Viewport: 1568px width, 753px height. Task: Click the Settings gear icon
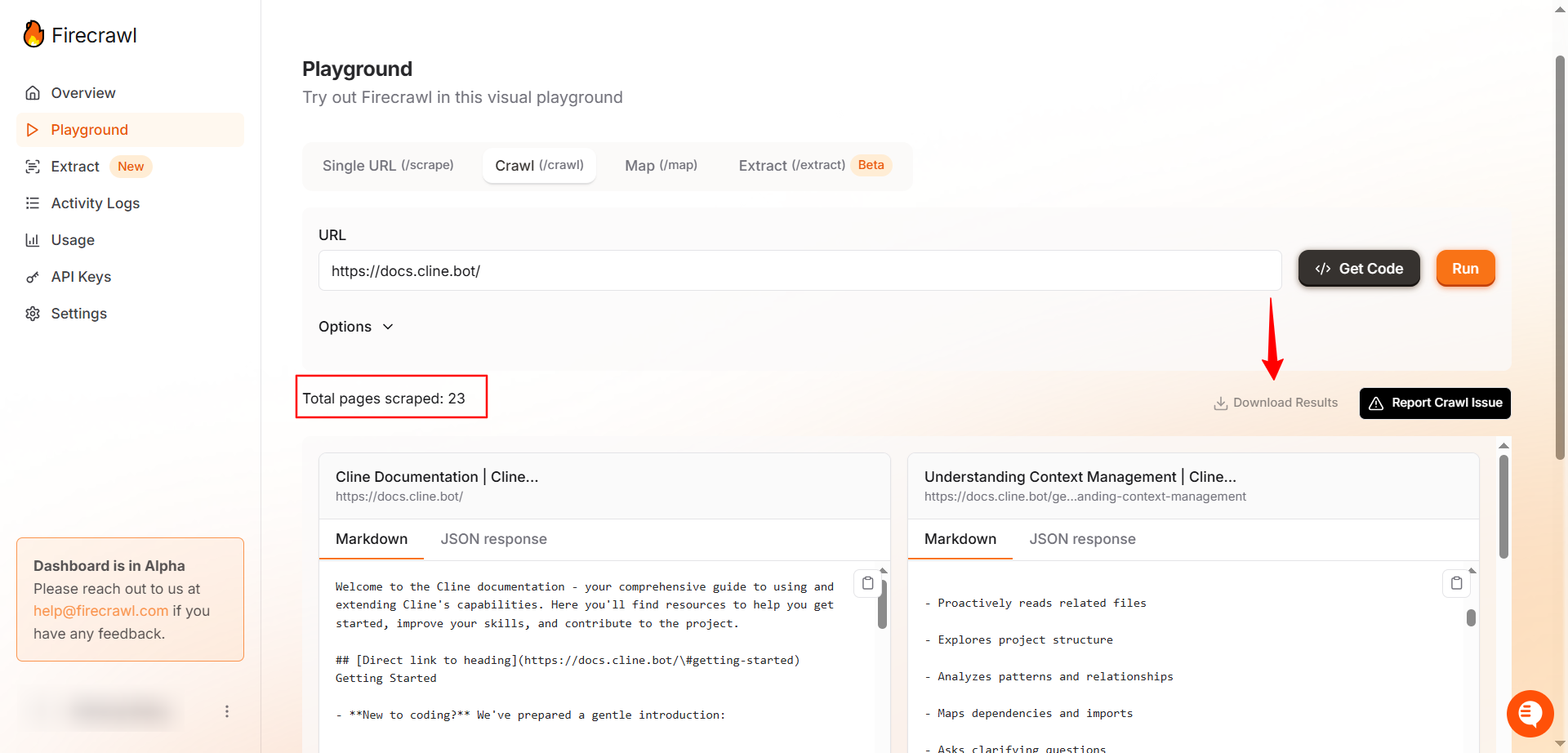[x=33, y=314]
